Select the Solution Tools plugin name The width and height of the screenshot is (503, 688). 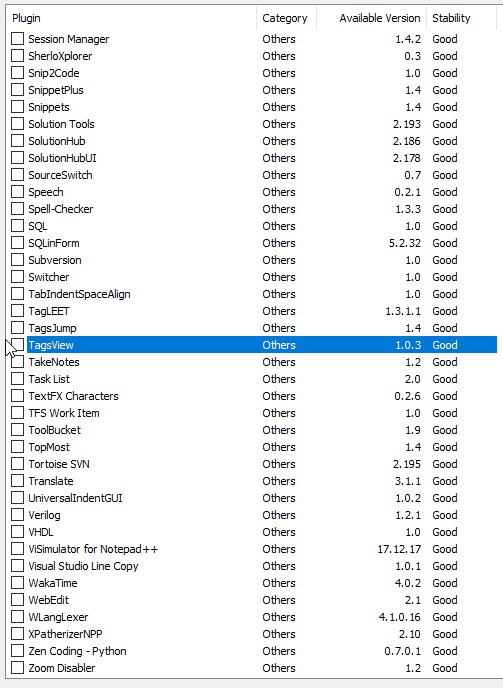tap(61, 124)
